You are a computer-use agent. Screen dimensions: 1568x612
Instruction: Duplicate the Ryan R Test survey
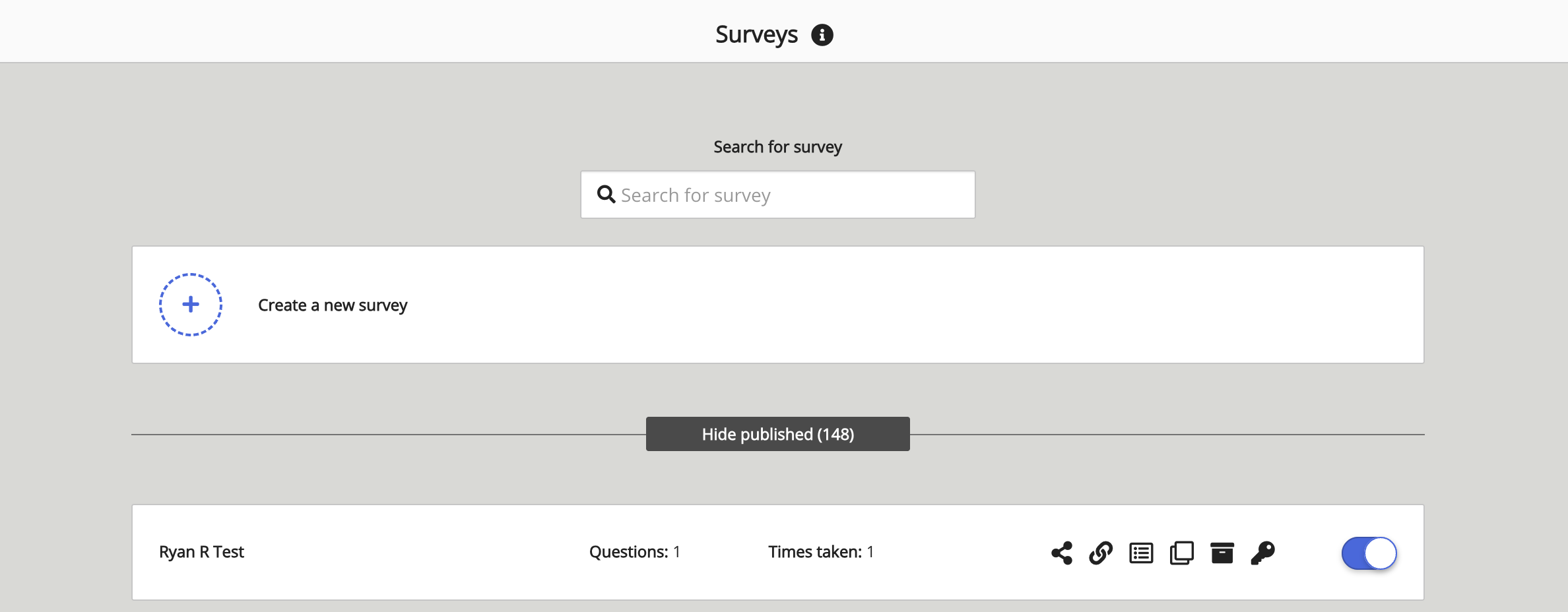coord(1182,553)
